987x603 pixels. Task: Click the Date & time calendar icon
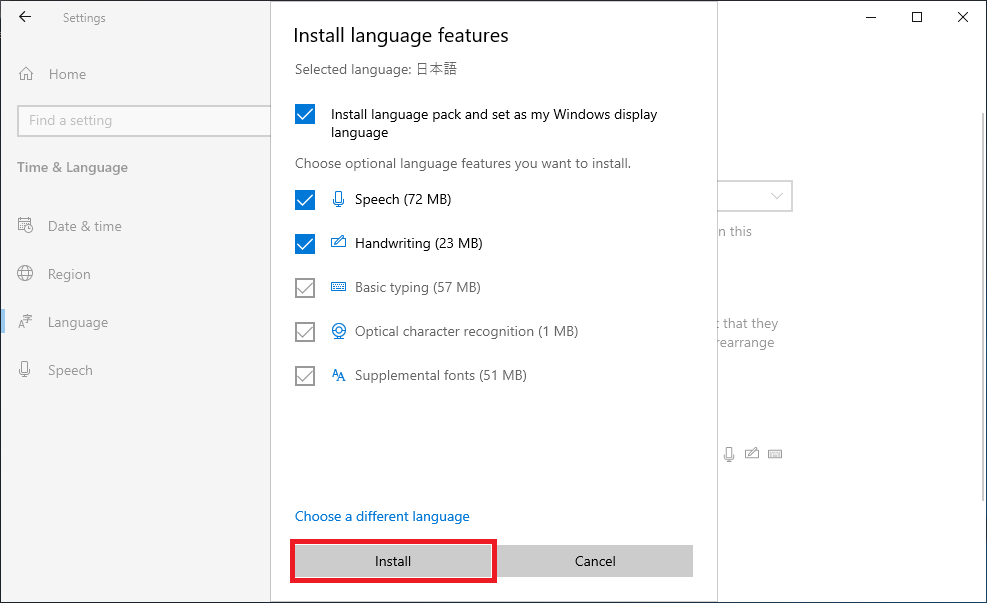(25, 225)
